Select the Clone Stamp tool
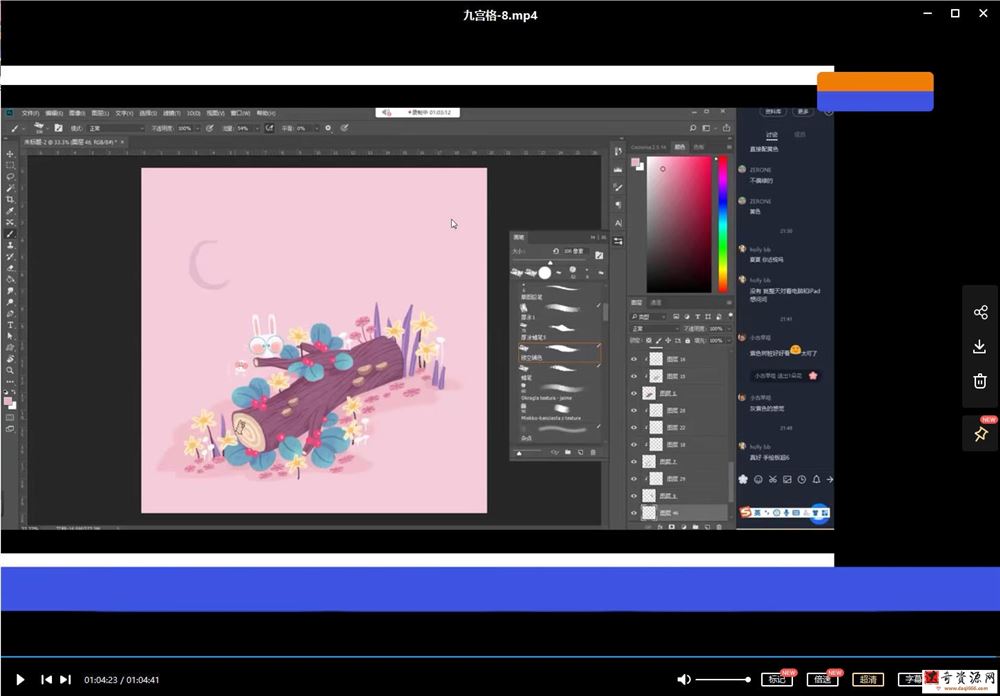Screen dimensions: 1000x696 (x=10, y=246)
